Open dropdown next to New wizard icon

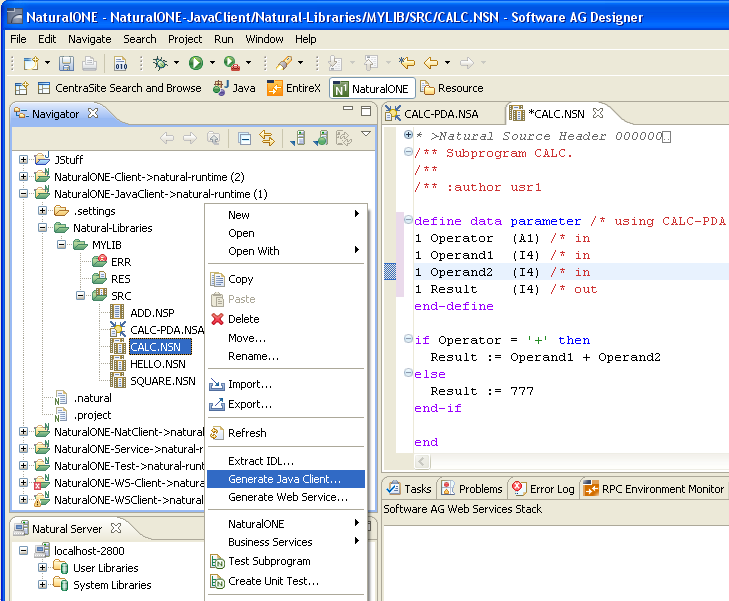47,63
